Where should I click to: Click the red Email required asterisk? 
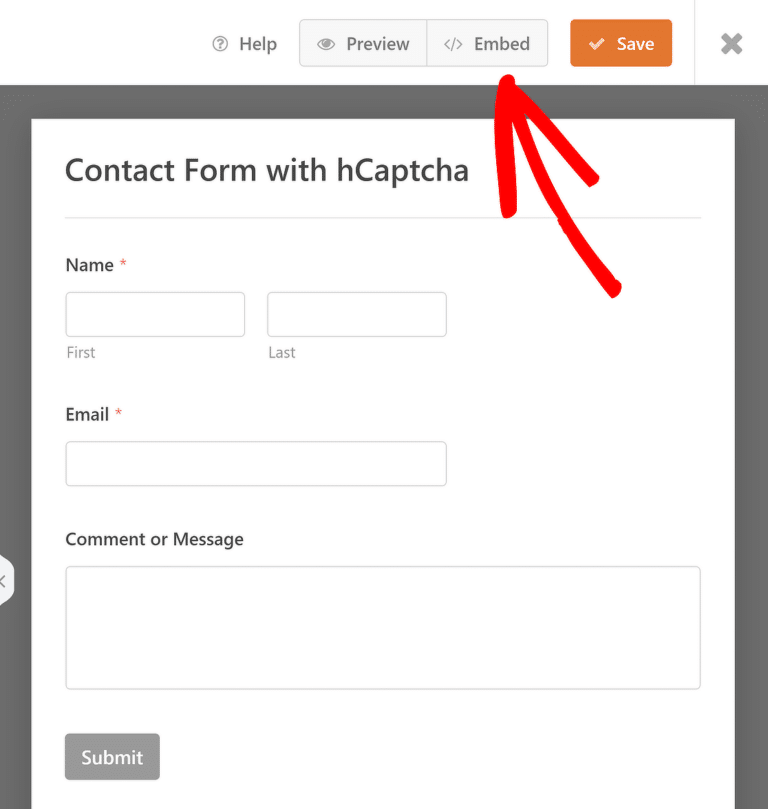[118, 414]
